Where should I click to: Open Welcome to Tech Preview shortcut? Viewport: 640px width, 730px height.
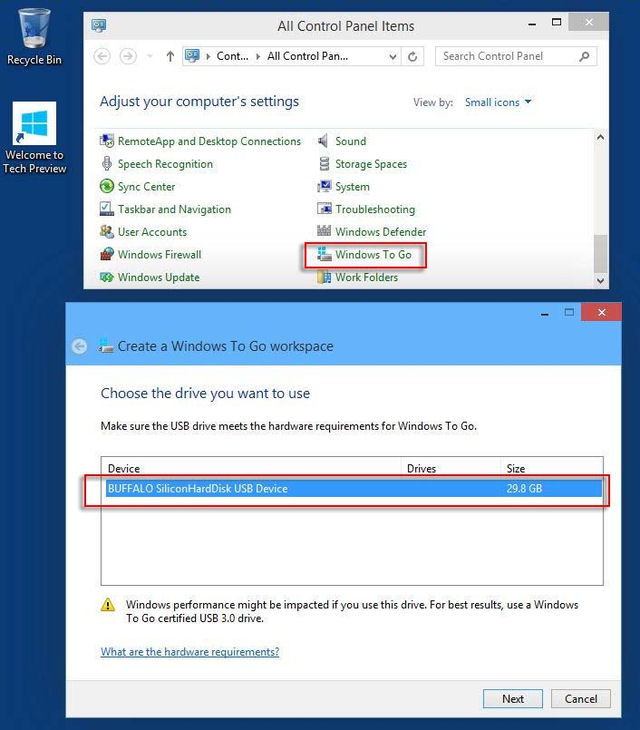34,138
